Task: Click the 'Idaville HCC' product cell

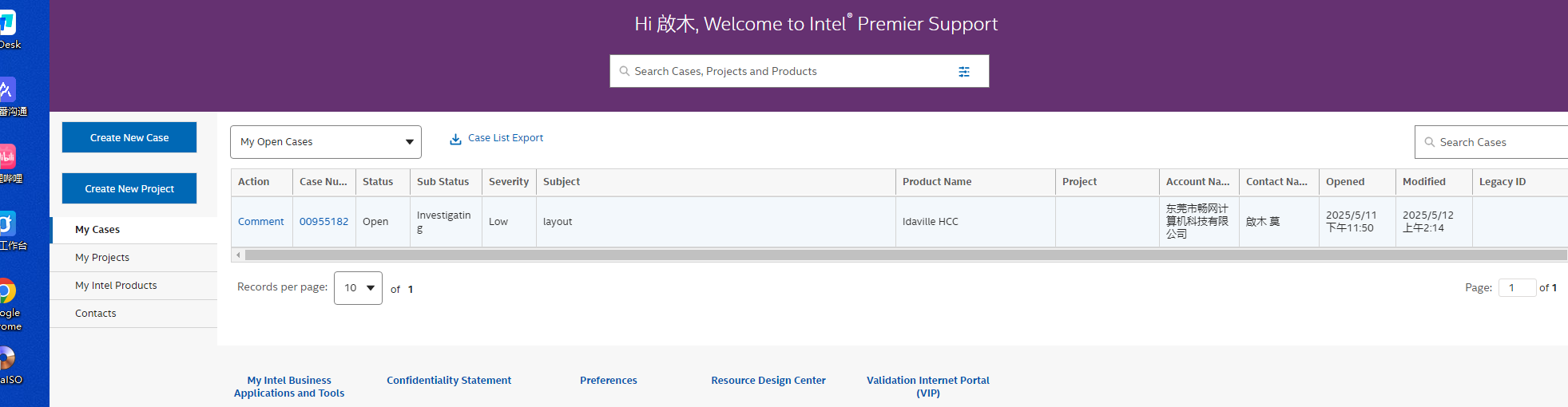Action: [975, 222]
